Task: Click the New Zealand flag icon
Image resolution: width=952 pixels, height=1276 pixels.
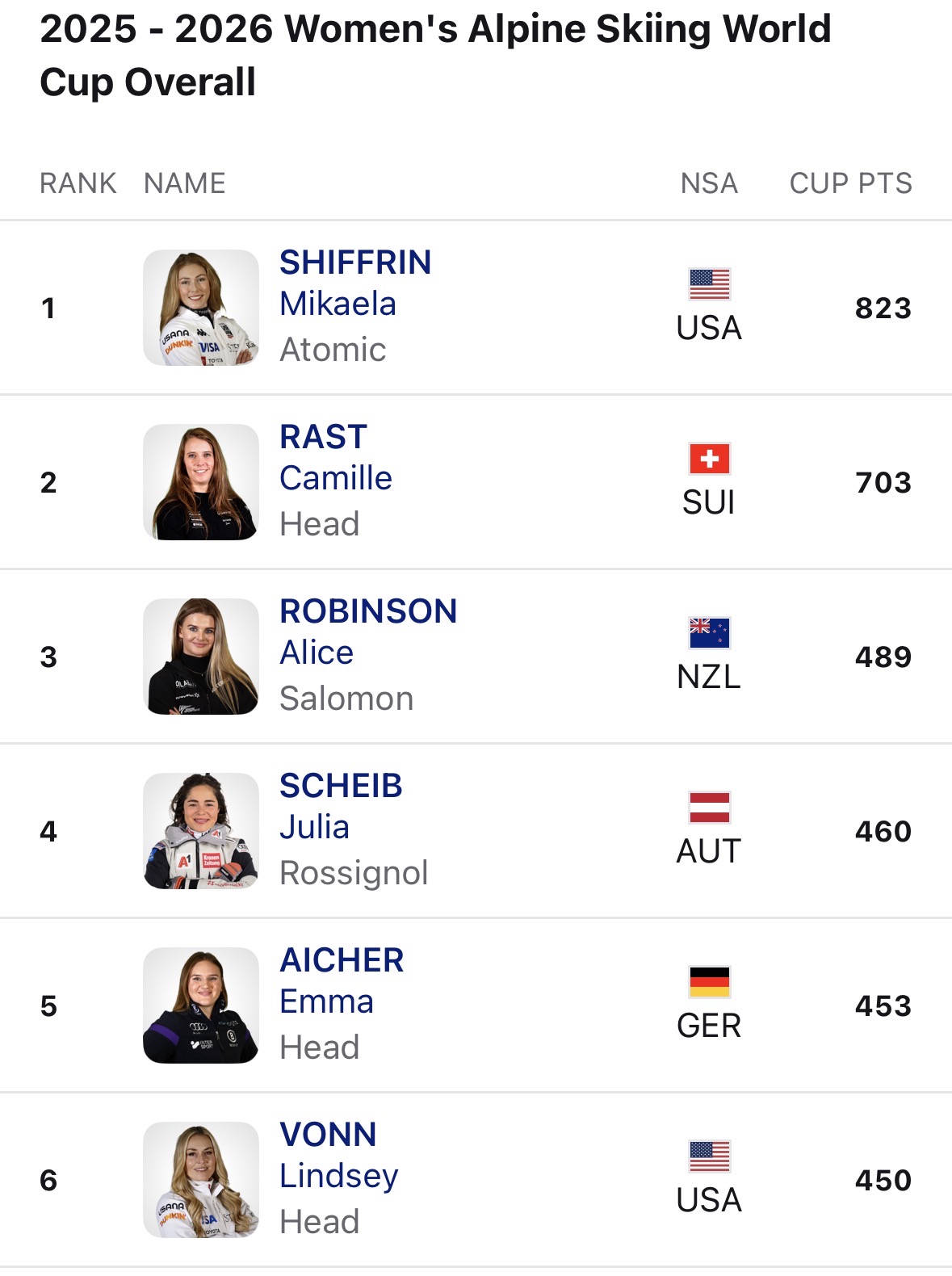Action: pyautogui.click(x=709, y=633)
